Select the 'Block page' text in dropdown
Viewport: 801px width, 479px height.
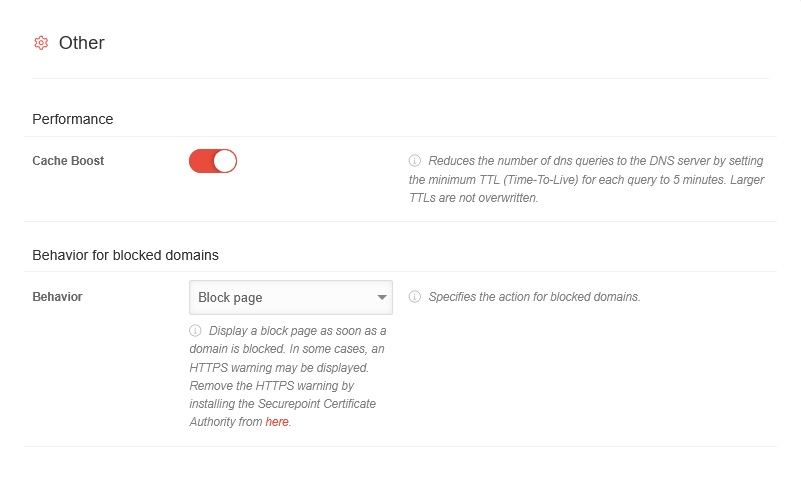230,297
